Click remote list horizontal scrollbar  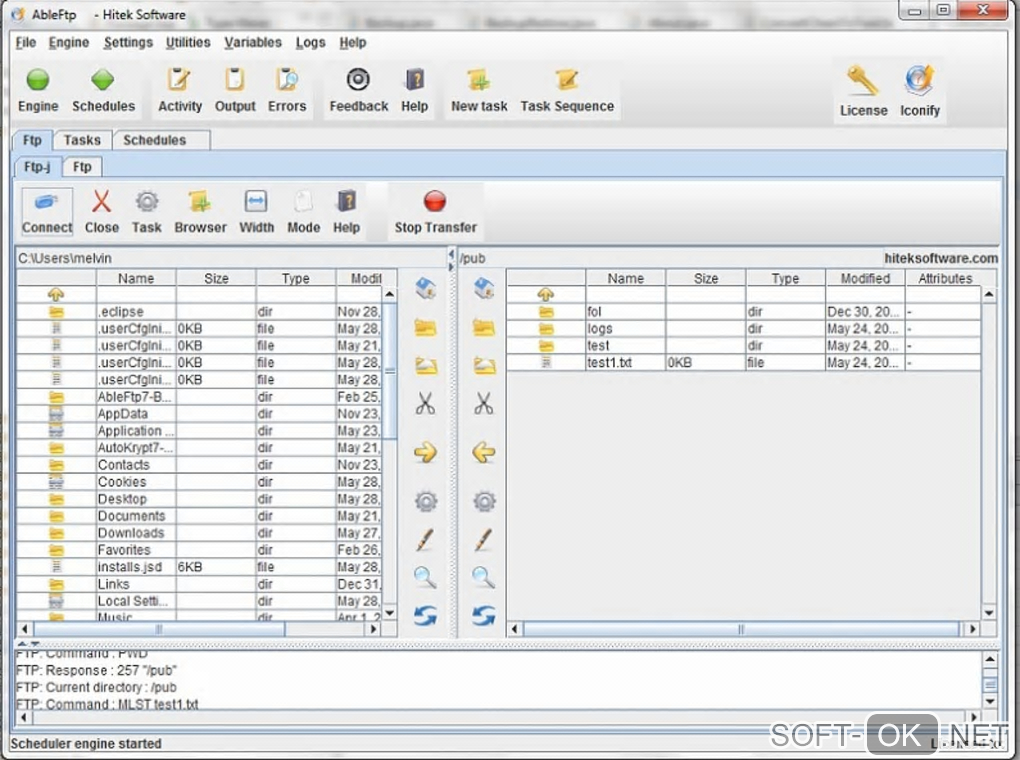coord(742,629)
